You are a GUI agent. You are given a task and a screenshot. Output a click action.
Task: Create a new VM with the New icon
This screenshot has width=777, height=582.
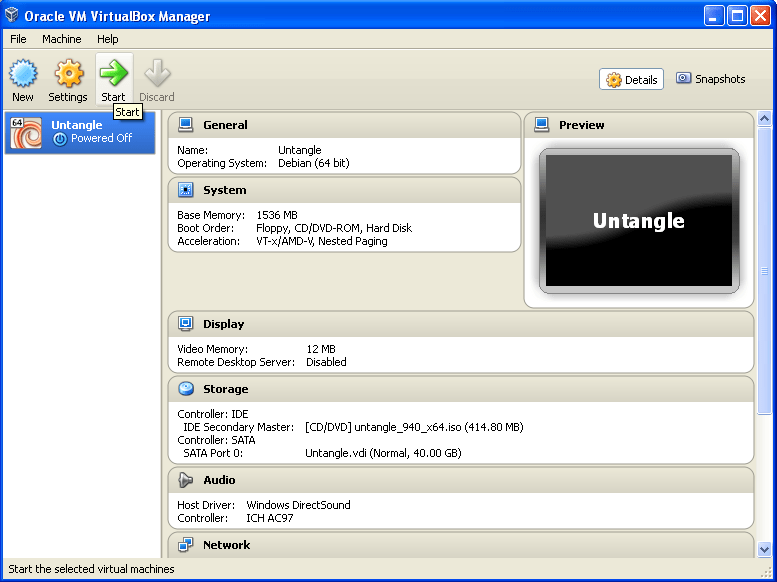pos(23,73)
